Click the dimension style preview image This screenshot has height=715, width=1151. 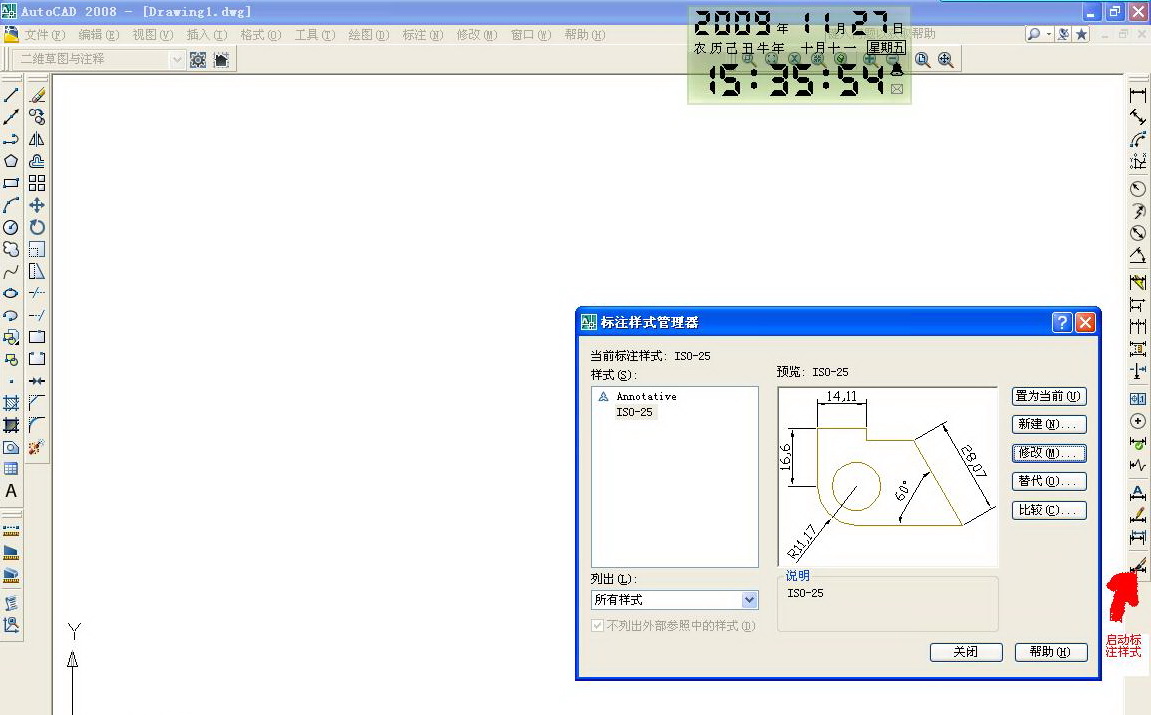click(x=887, y=477)
